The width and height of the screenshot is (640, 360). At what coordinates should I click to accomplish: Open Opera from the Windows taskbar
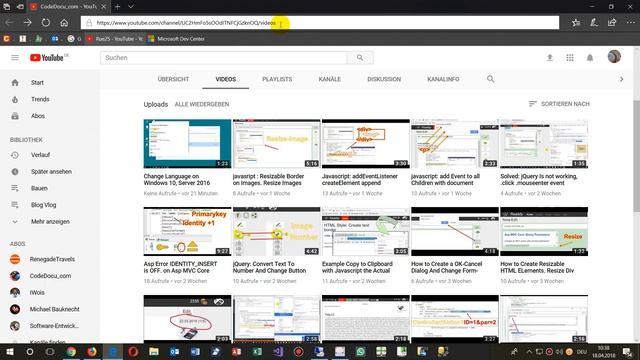coord(133,351)
